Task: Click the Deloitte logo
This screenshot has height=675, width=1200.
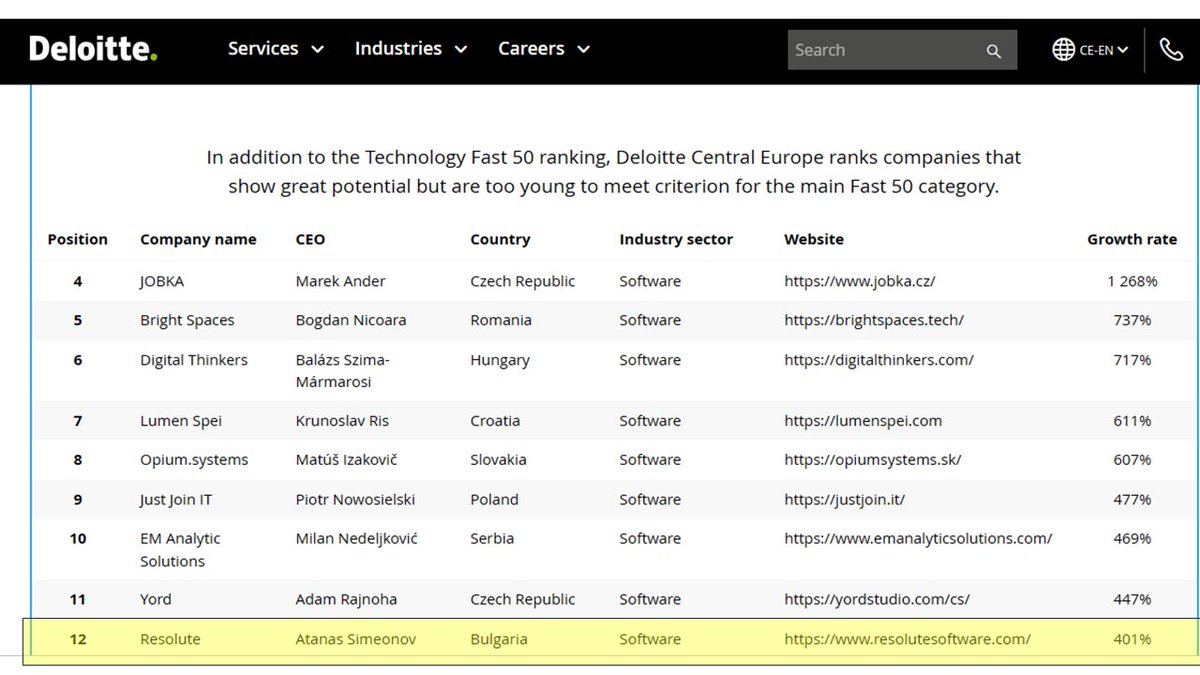Action: 93,48
